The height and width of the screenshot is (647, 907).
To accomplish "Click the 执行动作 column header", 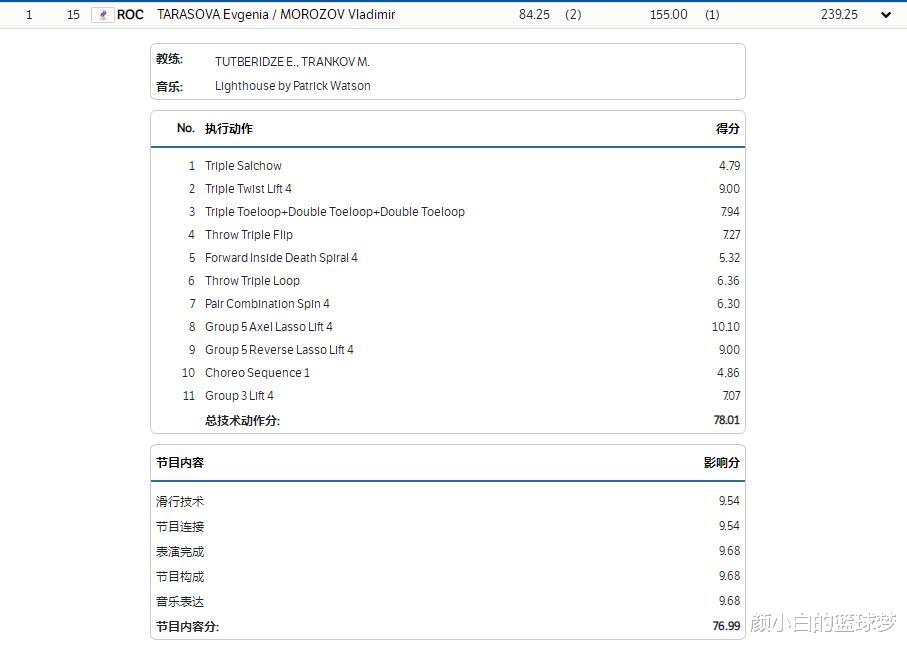I will click(x=228, y=128).
